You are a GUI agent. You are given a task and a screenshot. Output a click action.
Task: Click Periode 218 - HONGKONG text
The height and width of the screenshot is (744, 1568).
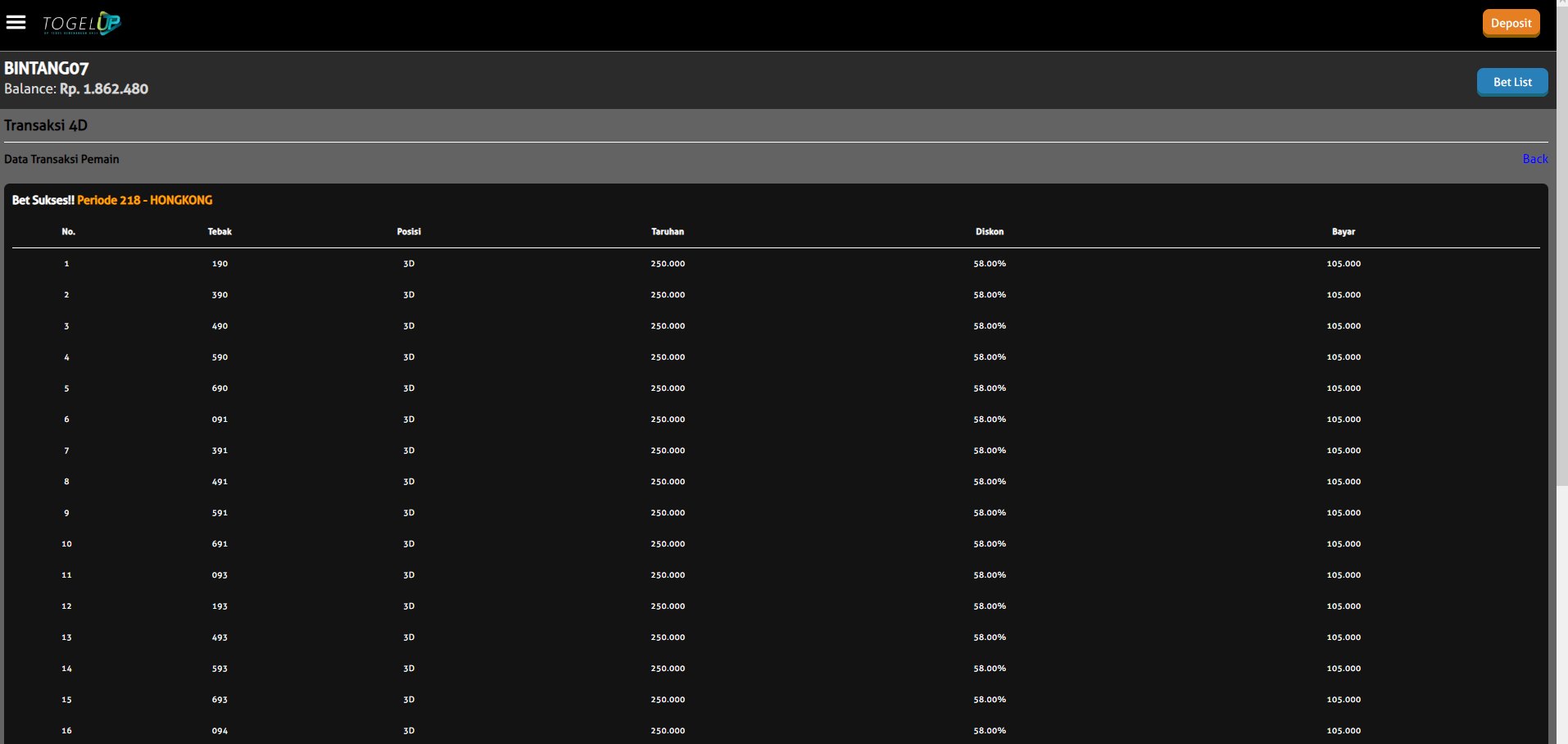click(145, 200)
